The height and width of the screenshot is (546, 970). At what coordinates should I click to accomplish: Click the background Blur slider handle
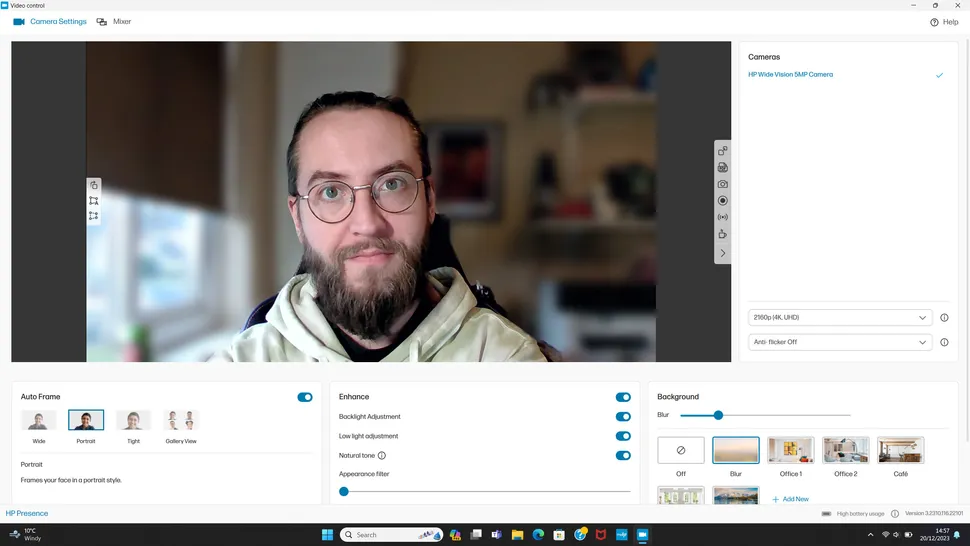coord(718,415)
